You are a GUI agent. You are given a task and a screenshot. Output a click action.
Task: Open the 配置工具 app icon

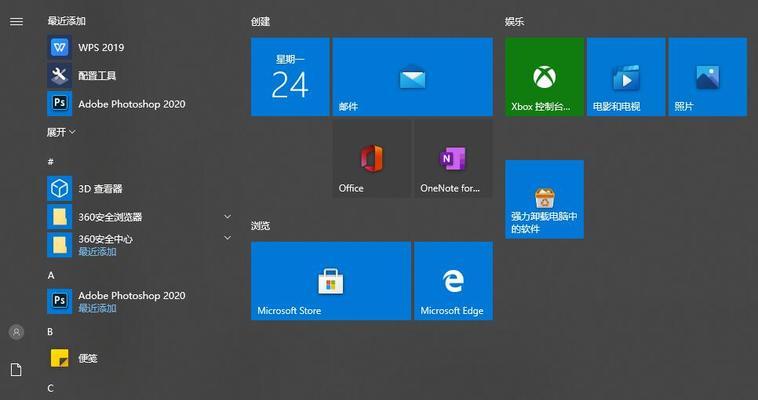(x=59, y=75)
